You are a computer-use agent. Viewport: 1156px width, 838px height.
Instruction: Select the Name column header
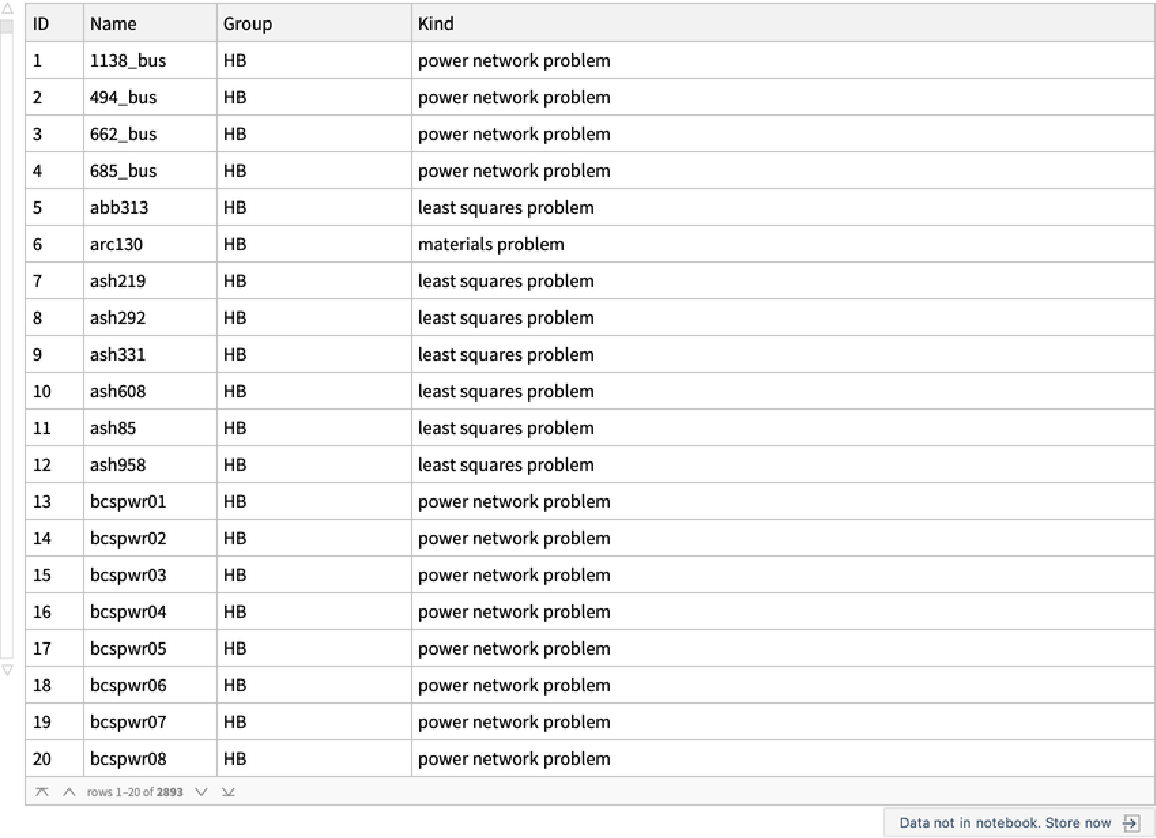pos(113,23)
